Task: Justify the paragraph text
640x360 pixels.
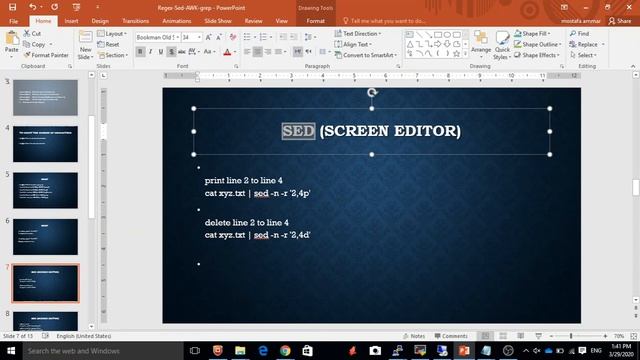Action: 278,52
